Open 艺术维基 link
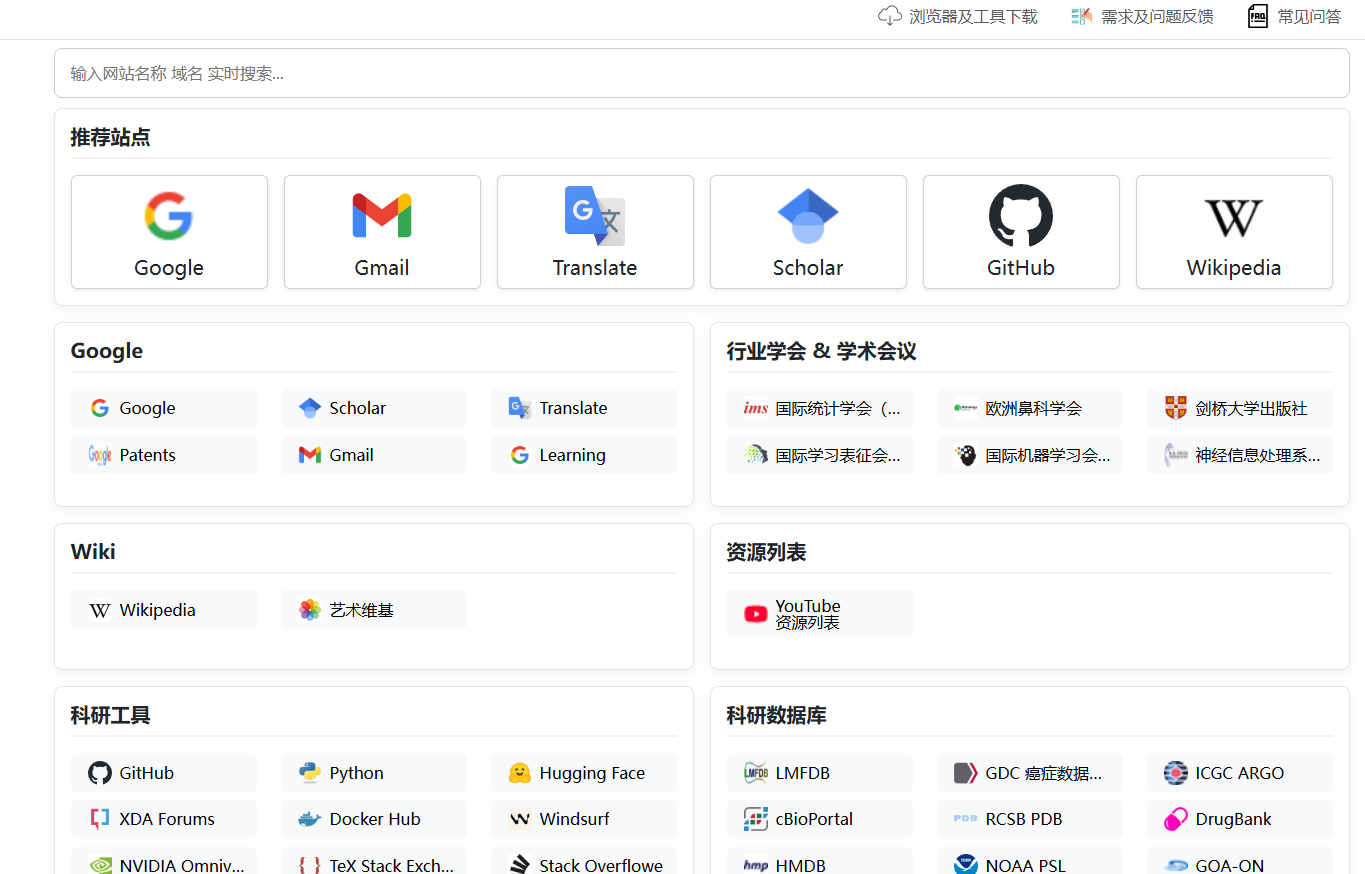1365x874 pixels. (374, 610)
